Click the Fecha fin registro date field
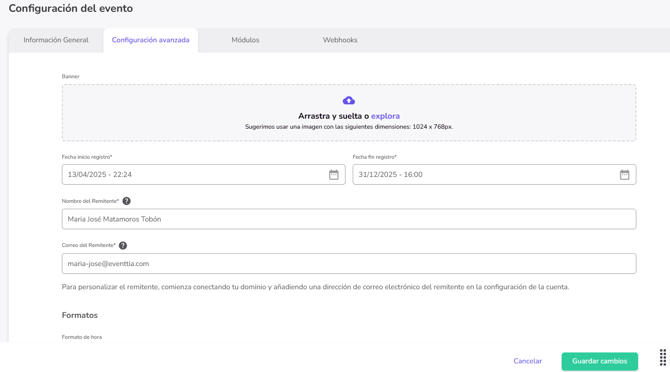The width and height of the screenshot is (670, 372). point(494,175)
